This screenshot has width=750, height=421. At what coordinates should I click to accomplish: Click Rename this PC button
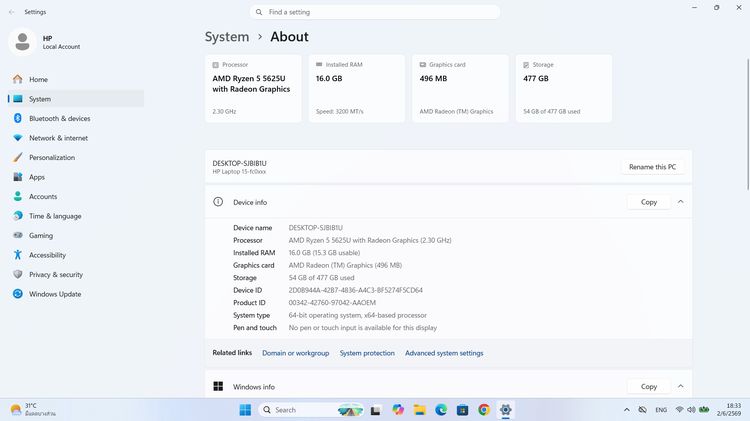(652, 167)
